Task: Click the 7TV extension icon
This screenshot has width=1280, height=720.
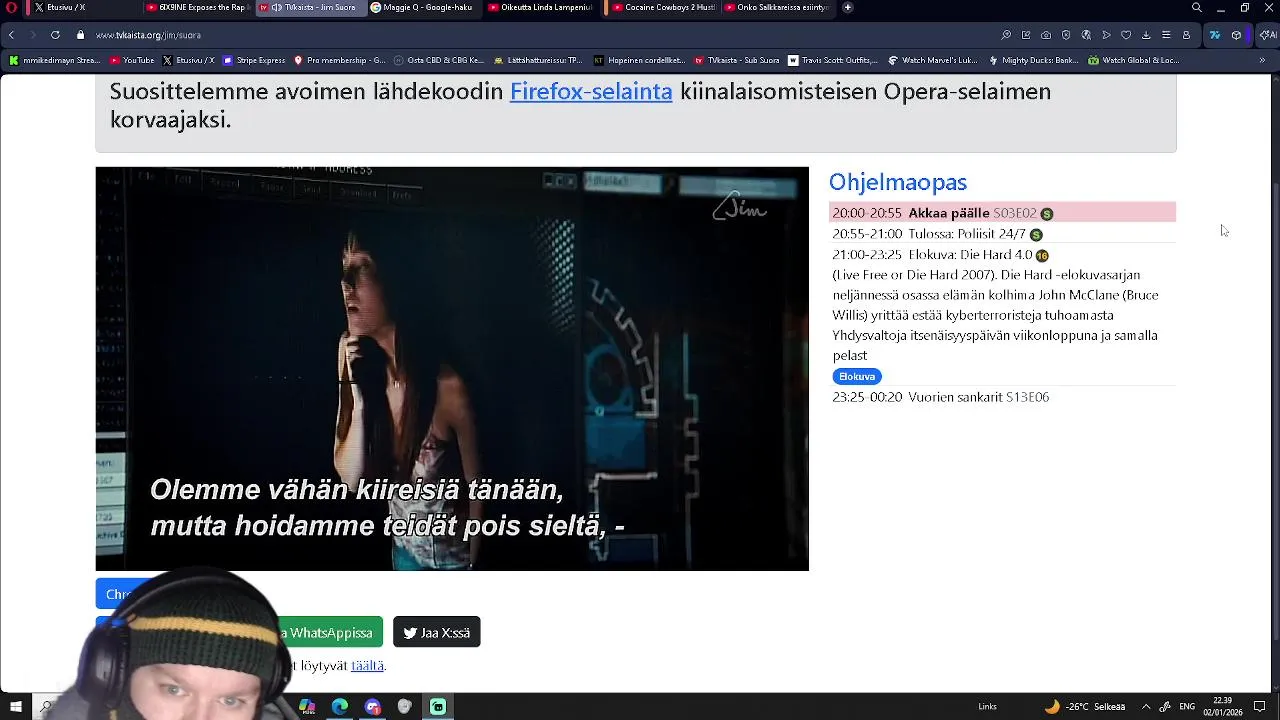Action: [1215, 35]
